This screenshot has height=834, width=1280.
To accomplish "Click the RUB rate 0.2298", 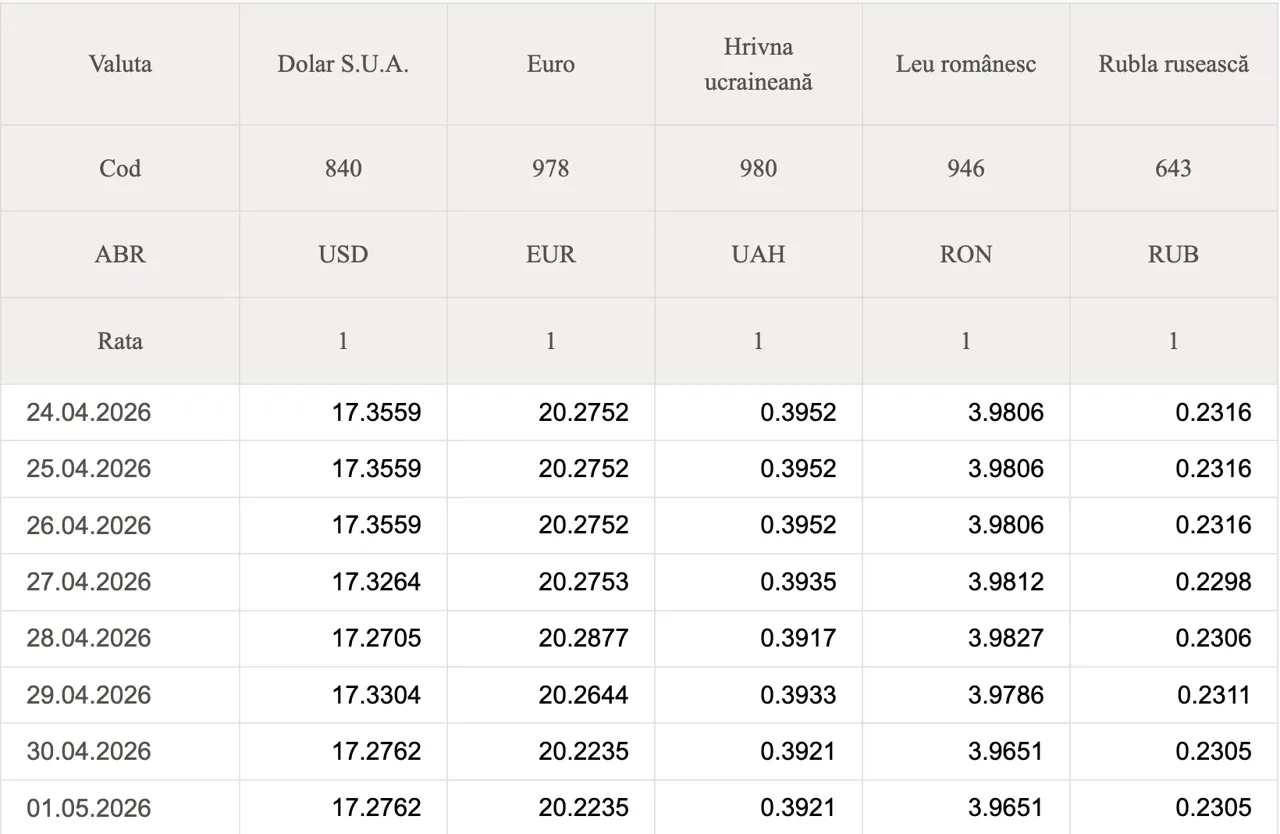I will click(1213, 581).
